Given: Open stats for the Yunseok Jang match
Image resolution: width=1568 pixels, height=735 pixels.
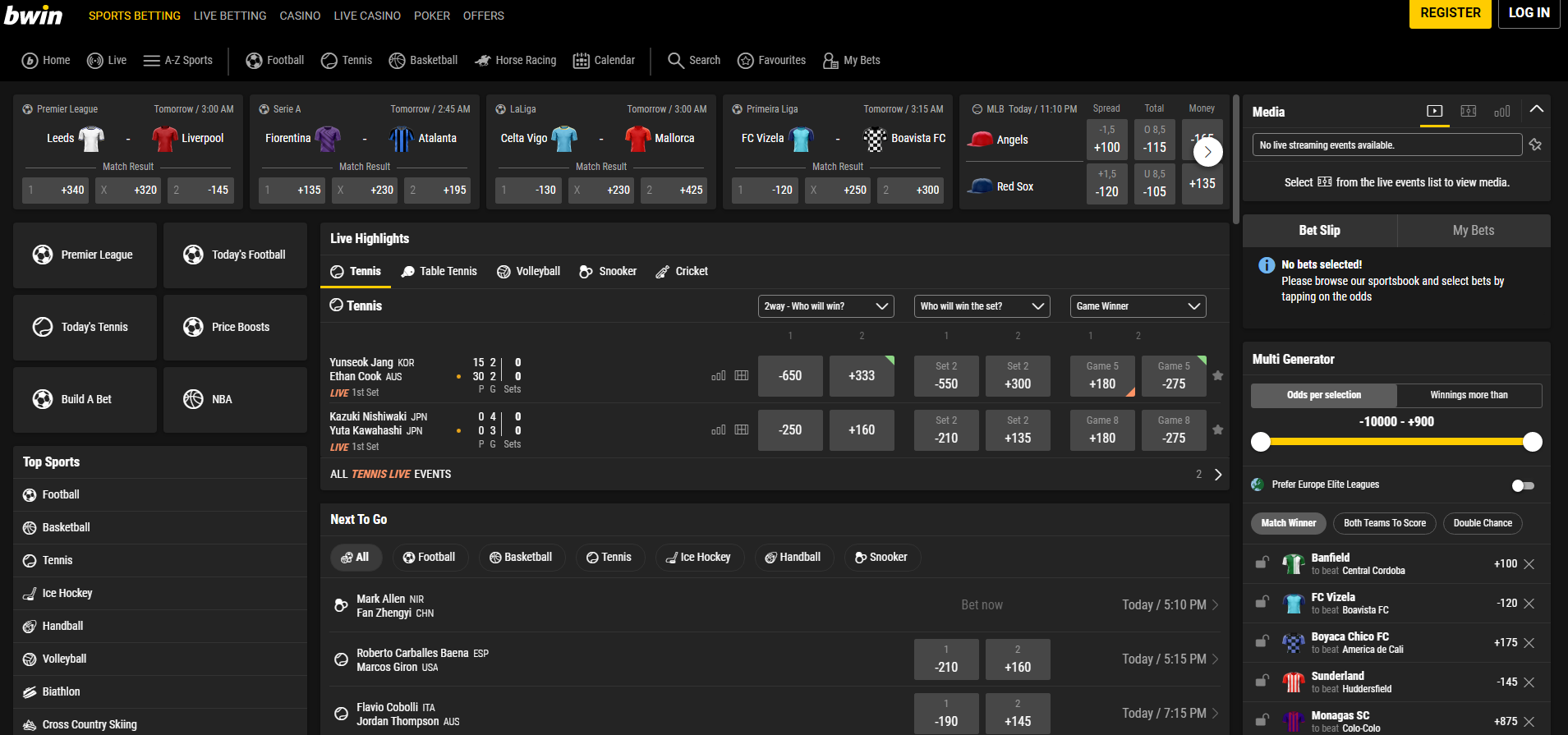Looking at the screenshot, I should point(718,375).
